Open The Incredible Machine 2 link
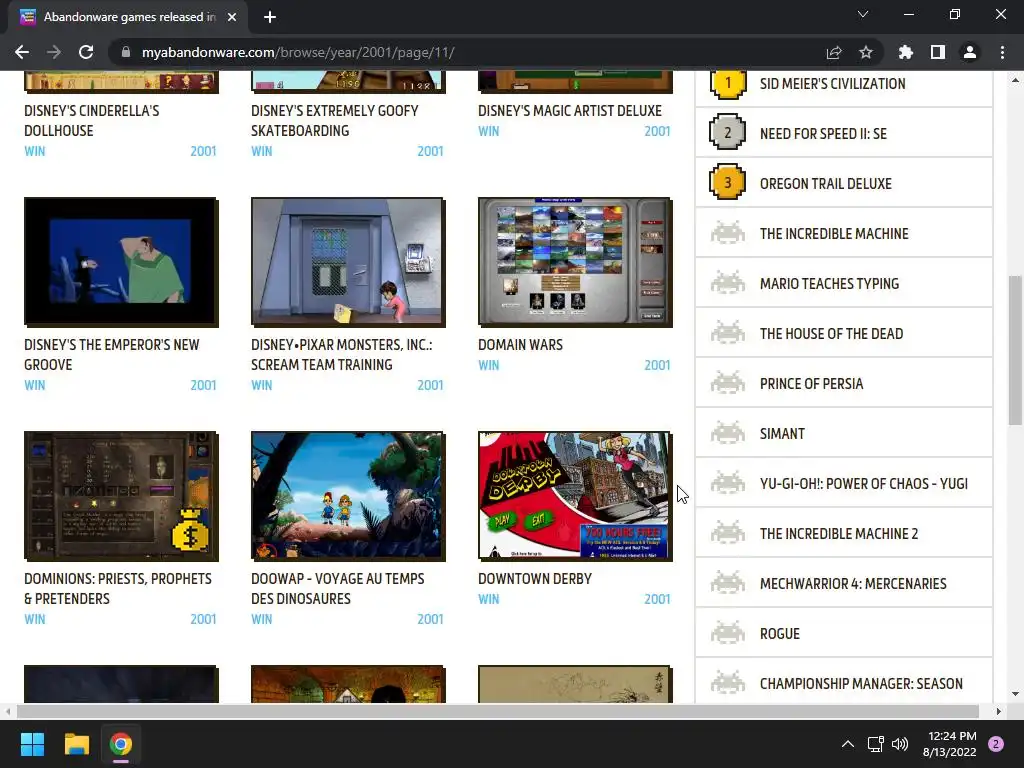 click(839, 534)
